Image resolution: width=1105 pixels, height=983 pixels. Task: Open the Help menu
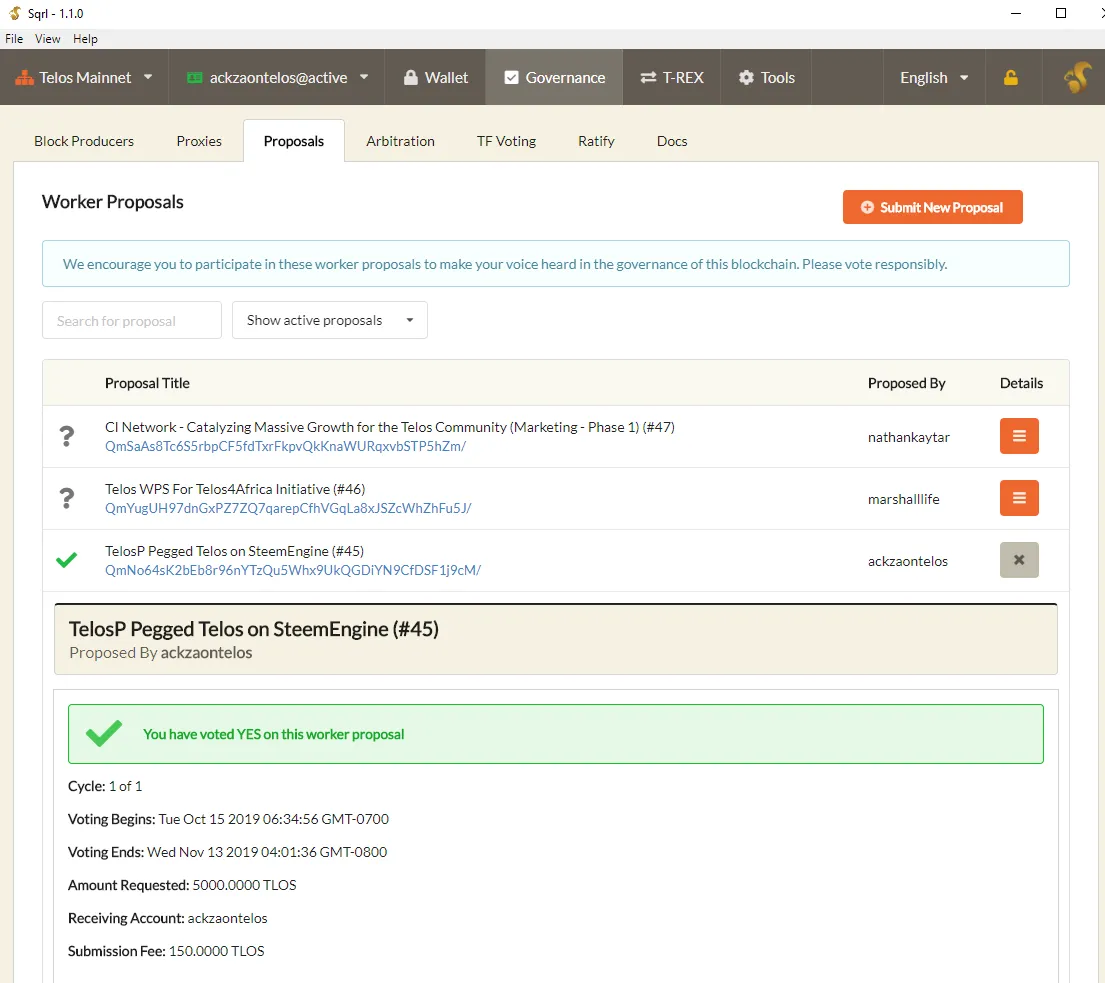[x=85, y=39]
